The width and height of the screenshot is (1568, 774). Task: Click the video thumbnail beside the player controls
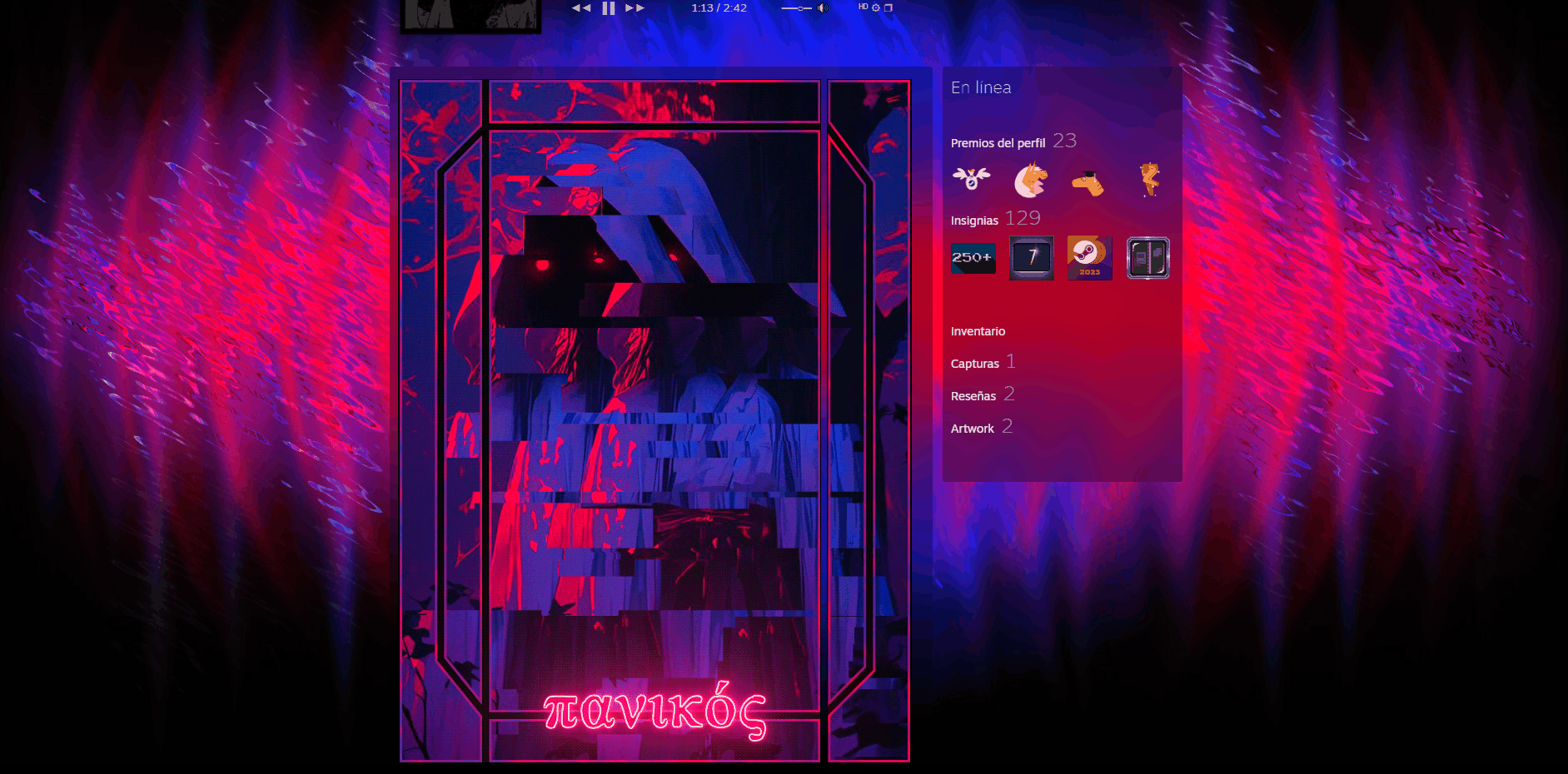coord(471,15)
